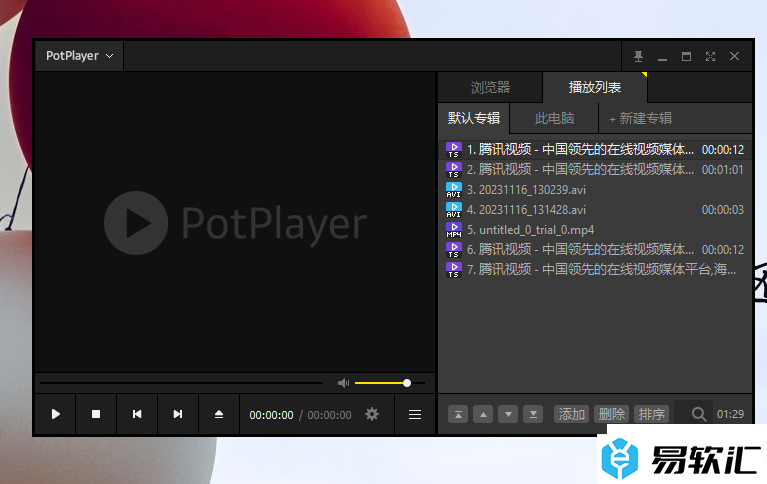Click the PotPlayer logo in video area

click(x=235, y=223)
